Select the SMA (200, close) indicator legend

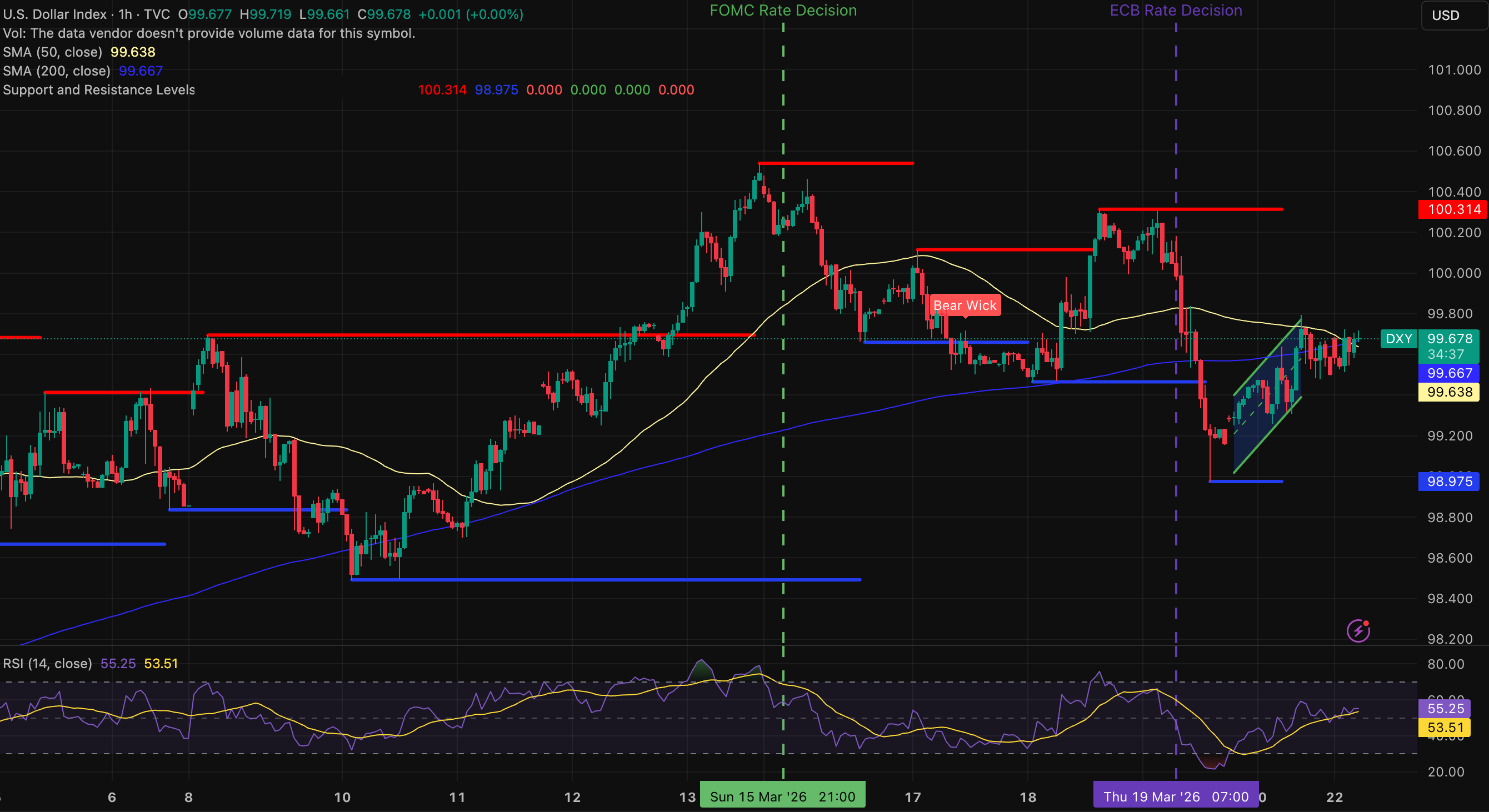pyautogui.click(x=57, y=71)
